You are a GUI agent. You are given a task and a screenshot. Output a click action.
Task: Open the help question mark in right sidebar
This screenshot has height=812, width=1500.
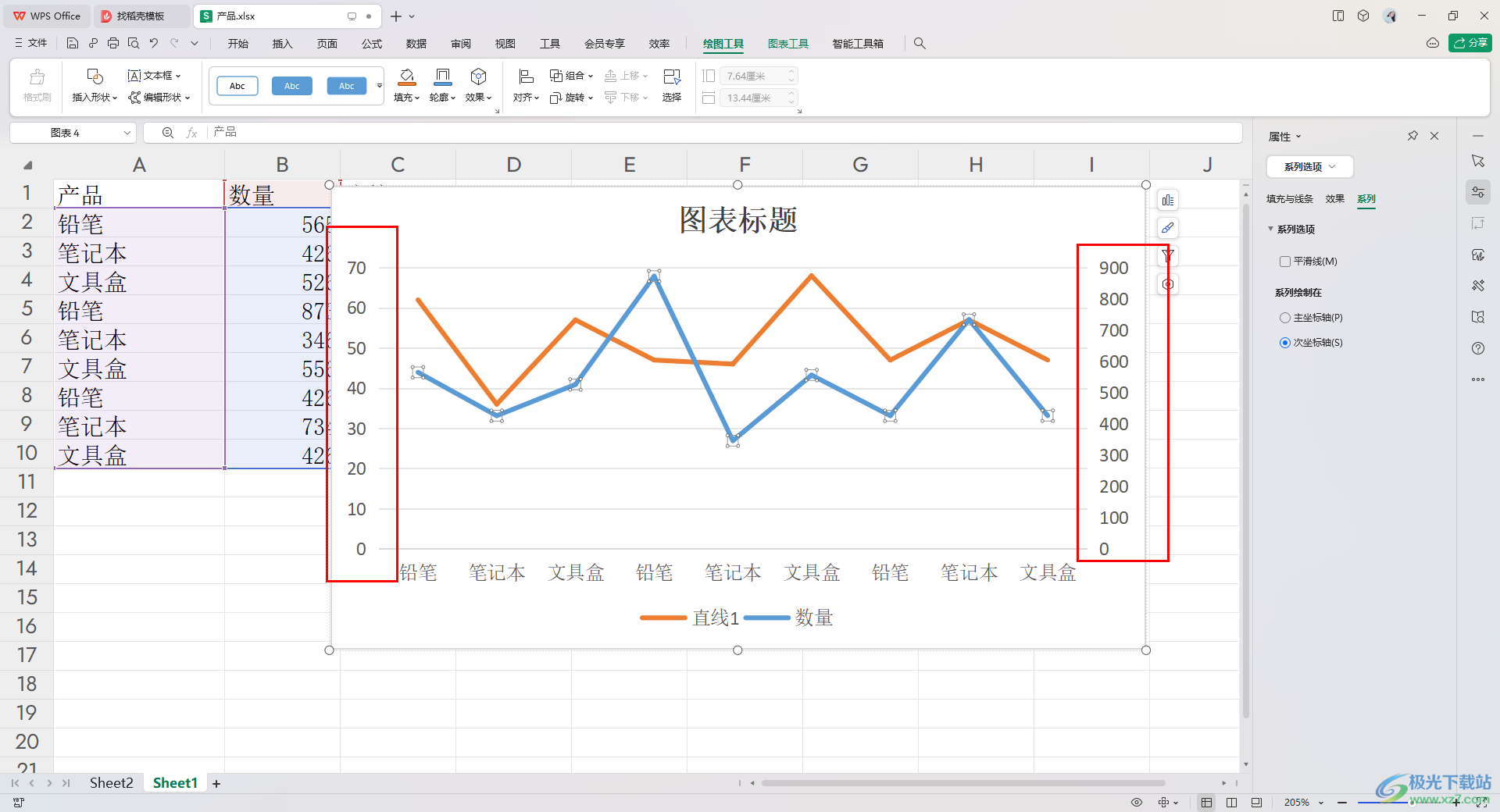(1478, 348)
